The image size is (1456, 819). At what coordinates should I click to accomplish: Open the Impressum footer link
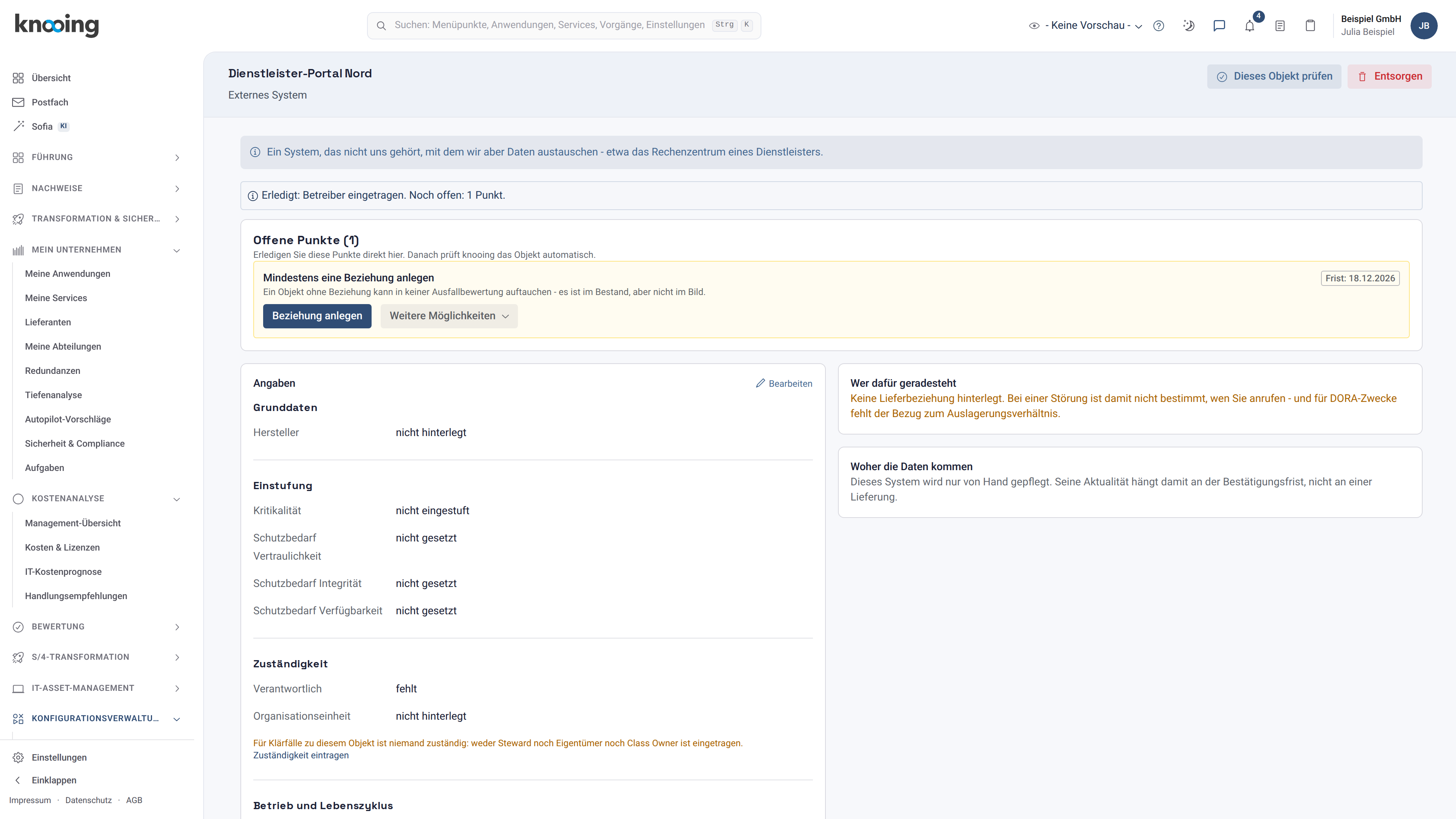(30, 800)
